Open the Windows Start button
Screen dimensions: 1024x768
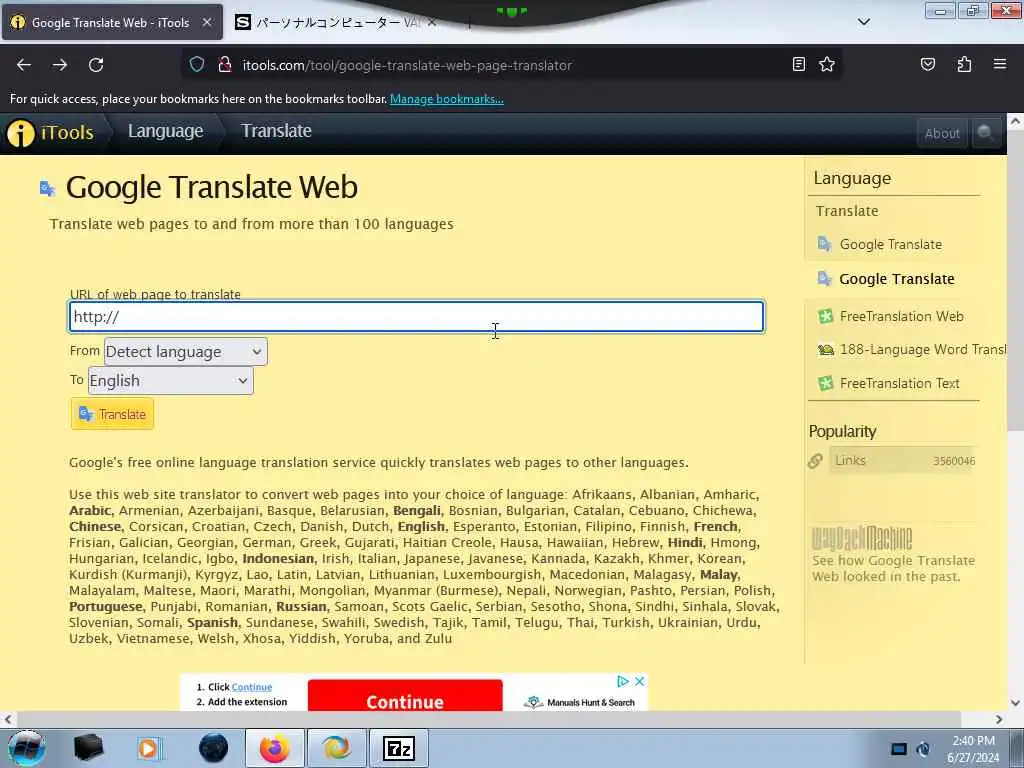[26, 748]
